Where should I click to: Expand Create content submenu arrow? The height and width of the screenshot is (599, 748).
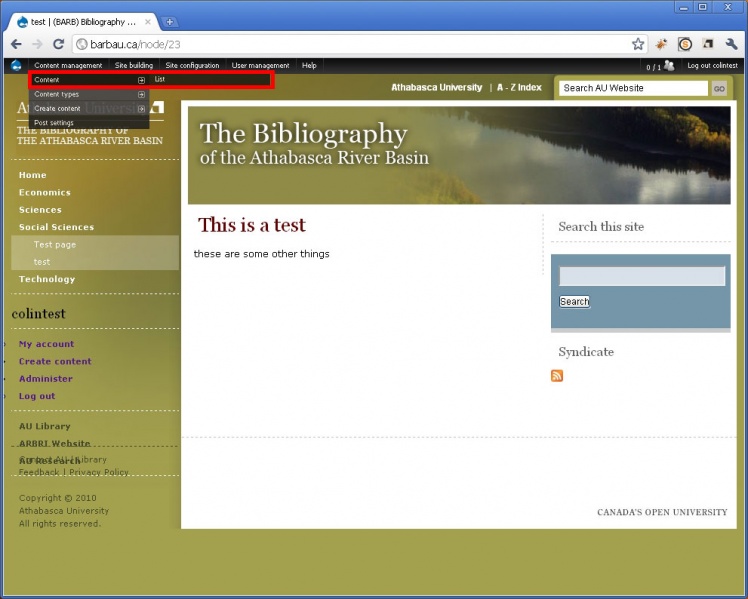141,109
